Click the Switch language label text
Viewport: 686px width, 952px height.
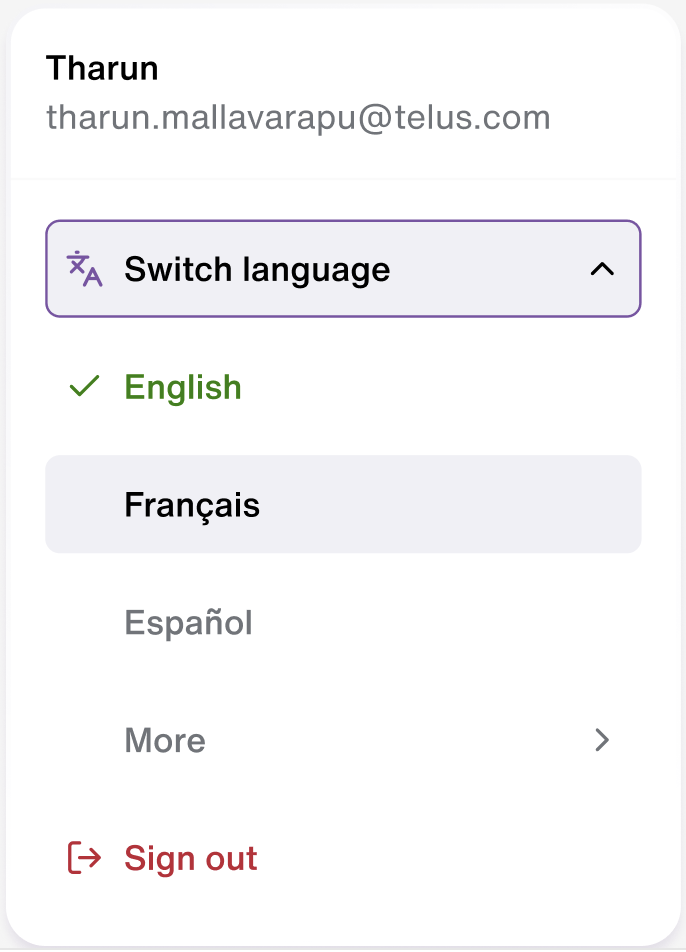coord(257,270)
